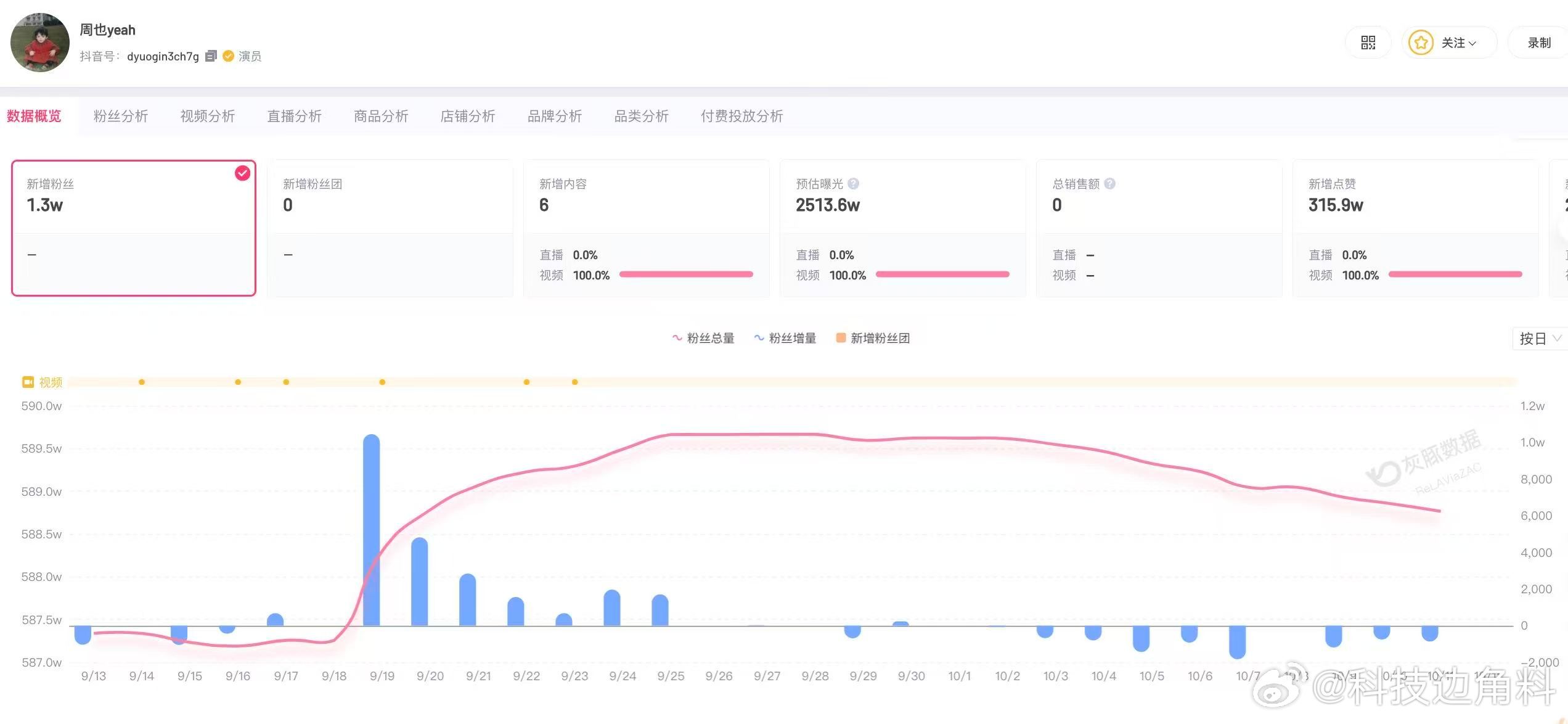Select the 新增粉丝团 metric card
The image size is (1568, 724).
pyautogui.click(x=390, y=228)
